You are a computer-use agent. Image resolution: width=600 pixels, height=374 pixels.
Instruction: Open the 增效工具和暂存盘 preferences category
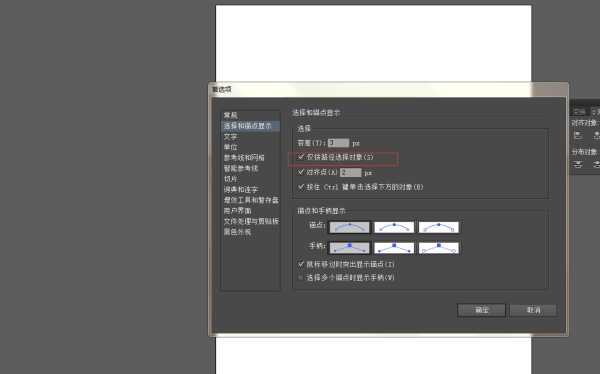point(251,200)
